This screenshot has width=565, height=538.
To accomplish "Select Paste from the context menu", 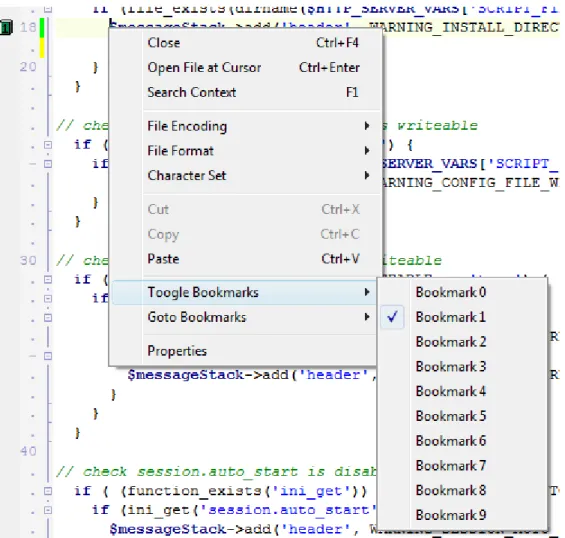I will [245, 259].
